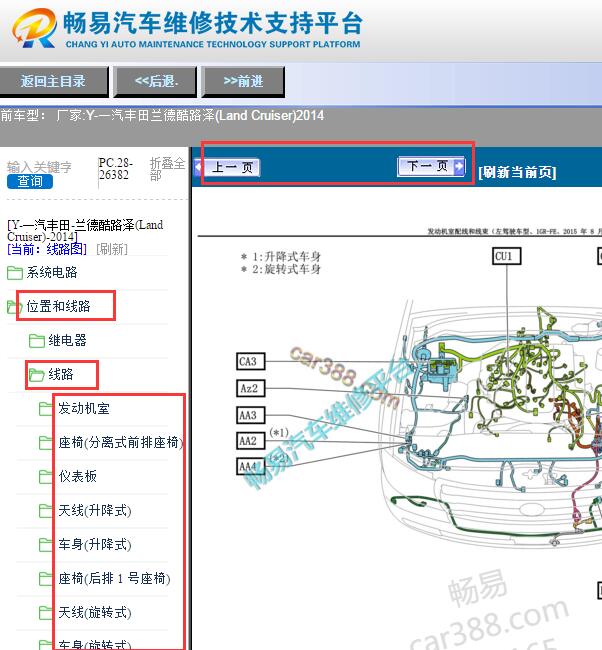
Task: Click note text '1:升降式车身'
Action: pyautogui.click(x=286, y=257)
